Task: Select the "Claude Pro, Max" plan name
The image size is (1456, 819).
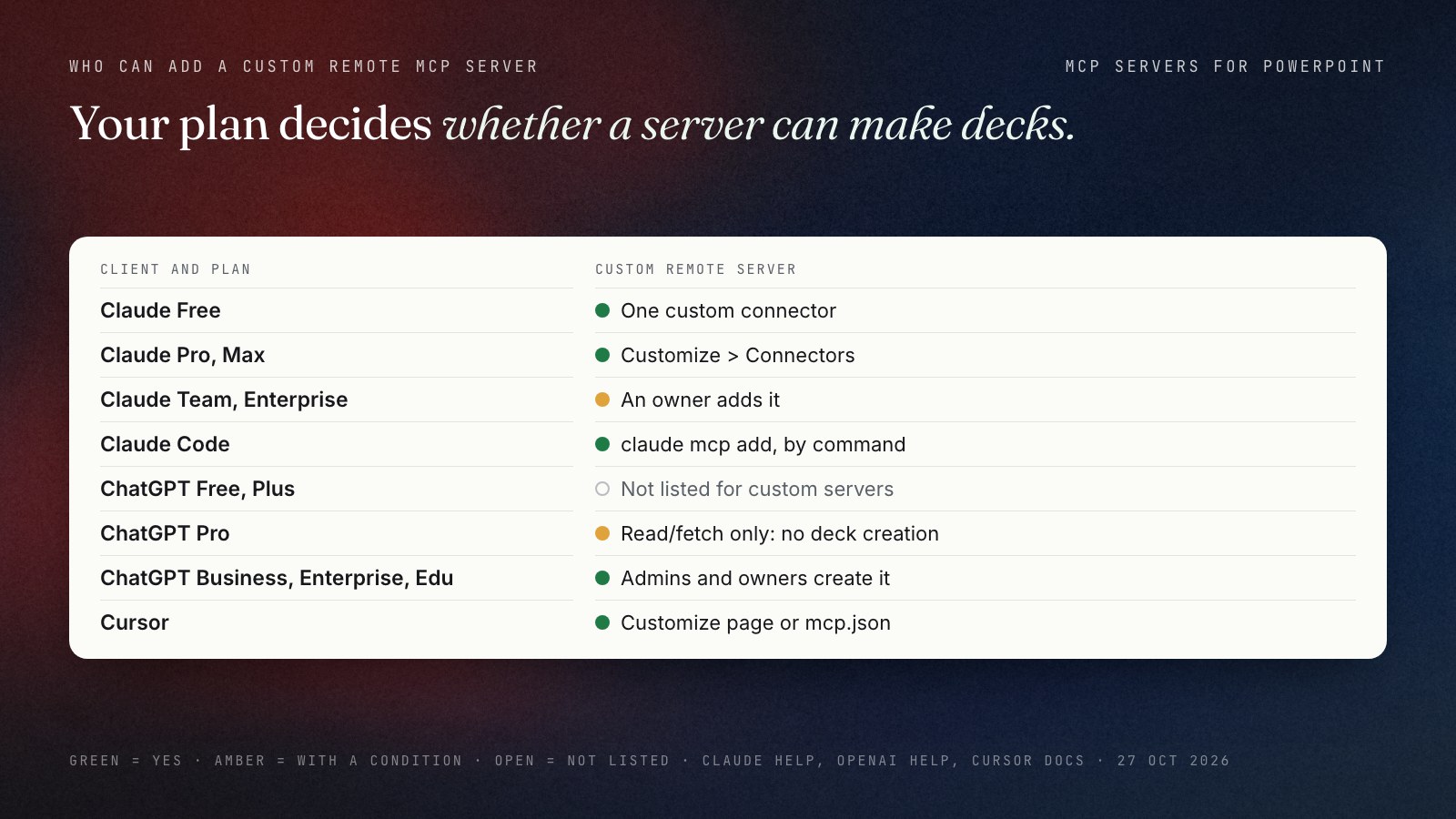Action: tap(182, 355)
